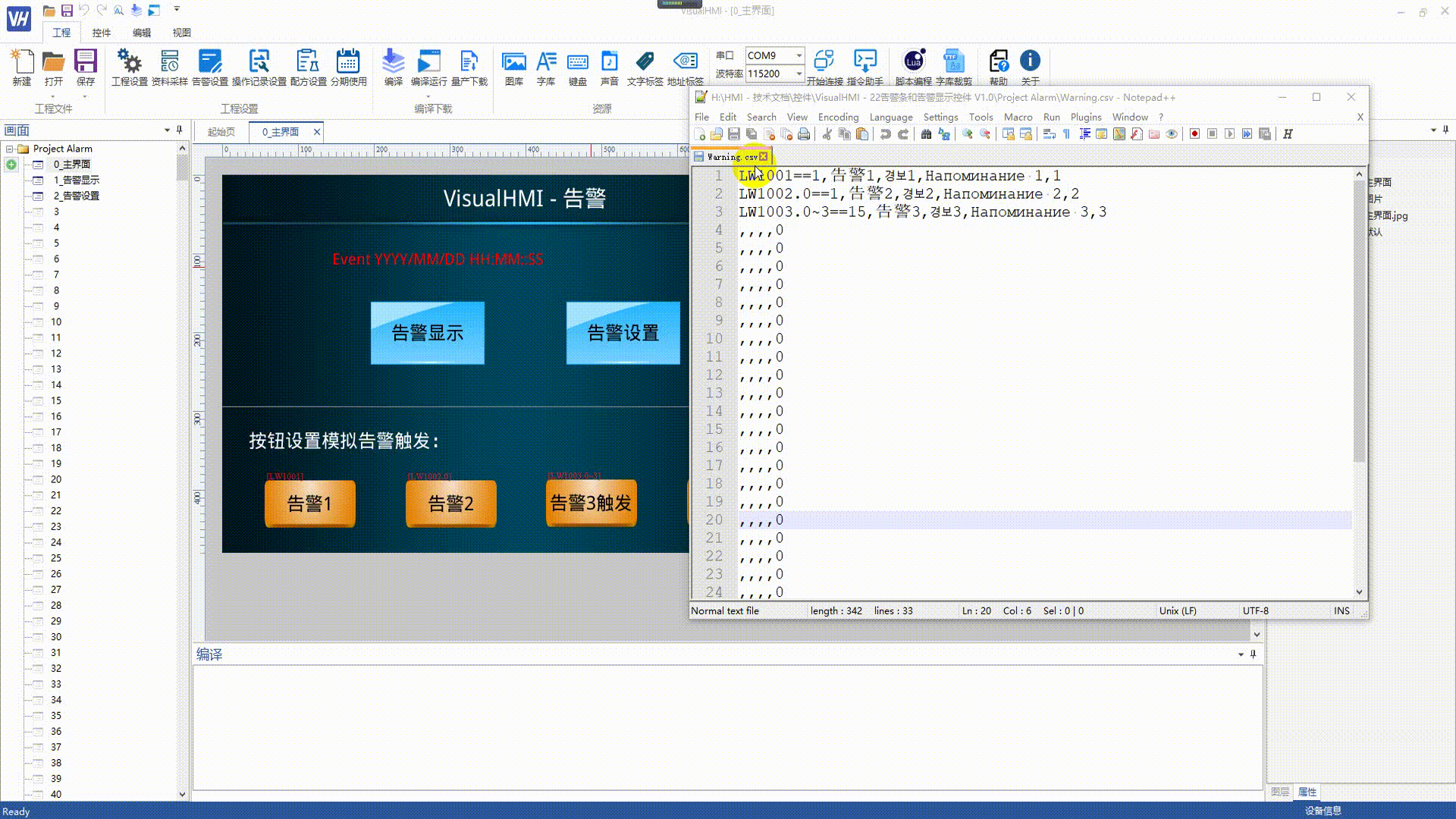Screen dimensions: 1456x819
Task: Switch to 属性 properties tab
Action: (1307, 792)
